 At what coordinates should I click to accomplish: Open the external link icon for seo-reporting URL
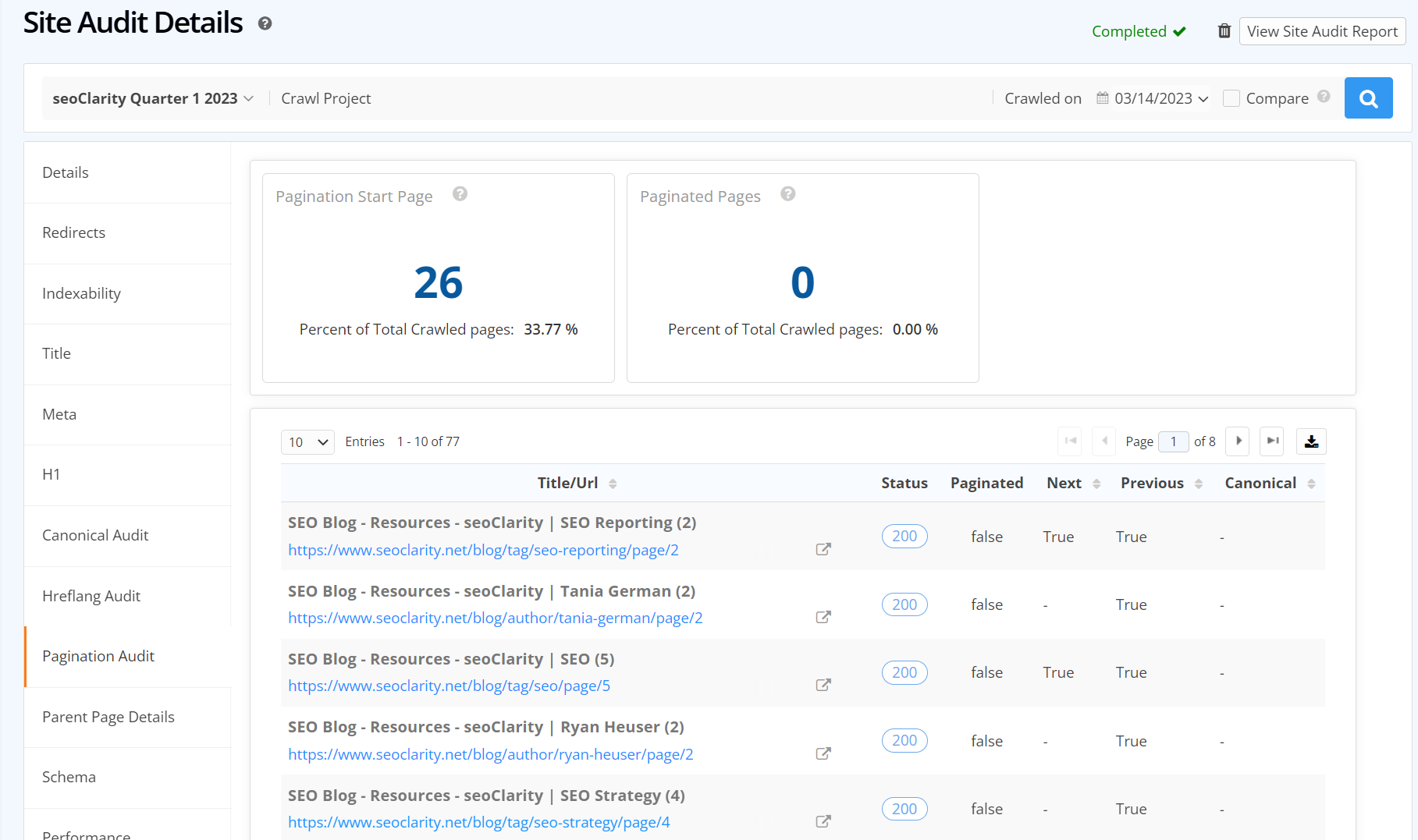(823, 549)
